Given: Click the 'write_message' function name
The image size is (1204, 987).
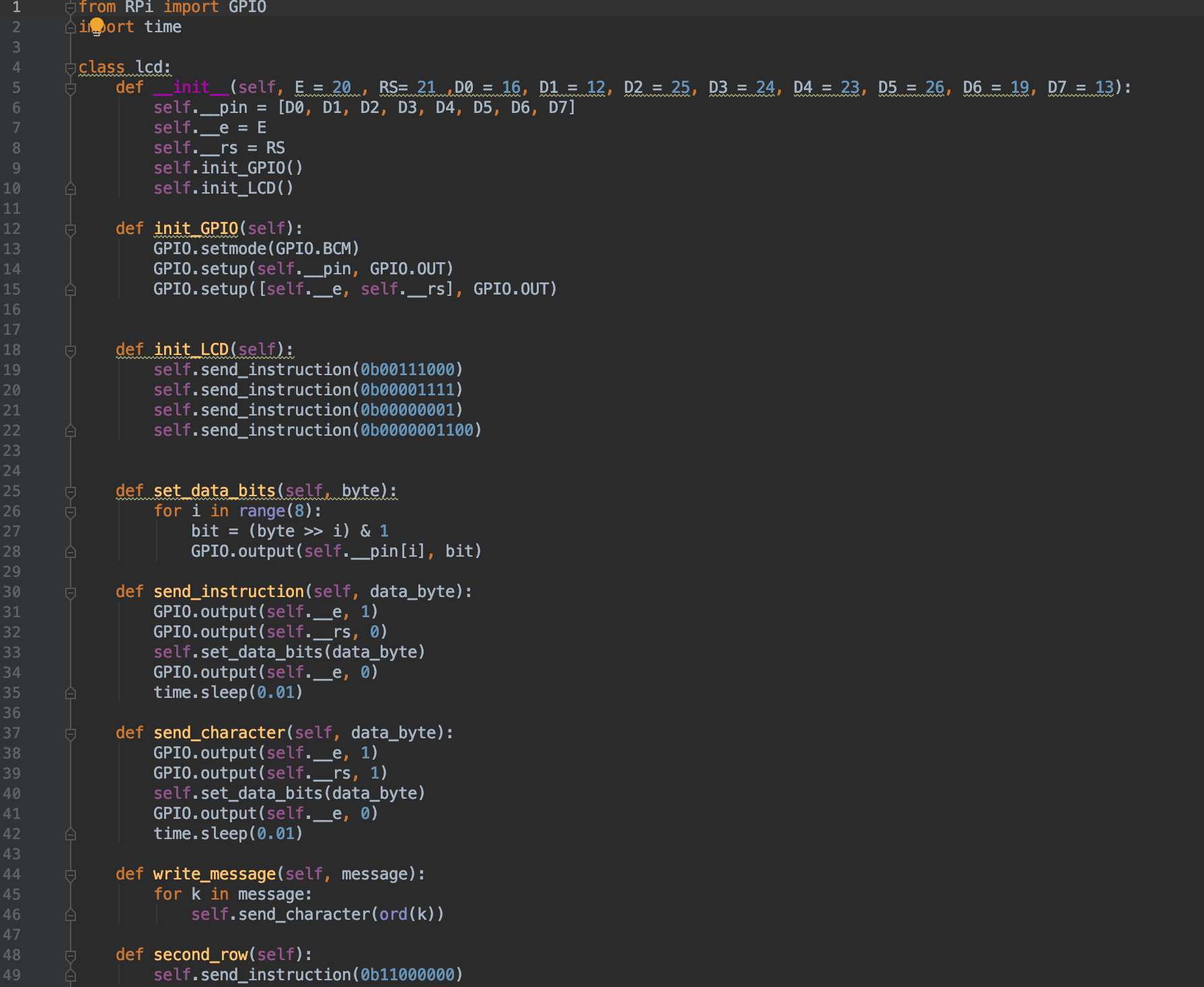Looking at the screenshot, I should tap(215, 874).
